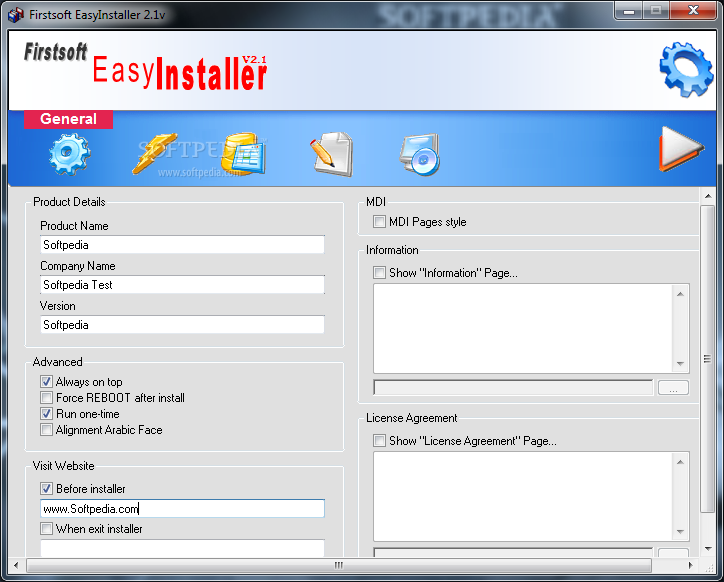Image resolution: width=724 pixels, height=582 pixels.
Task: Click the main vertical scrollbar thumb
Action: click(707, 359)
